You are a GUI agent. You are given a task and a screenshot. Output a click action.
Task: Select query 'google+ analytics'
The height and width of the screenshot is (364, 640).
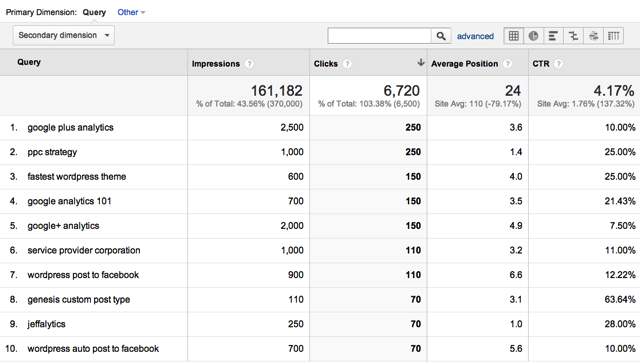63,226
